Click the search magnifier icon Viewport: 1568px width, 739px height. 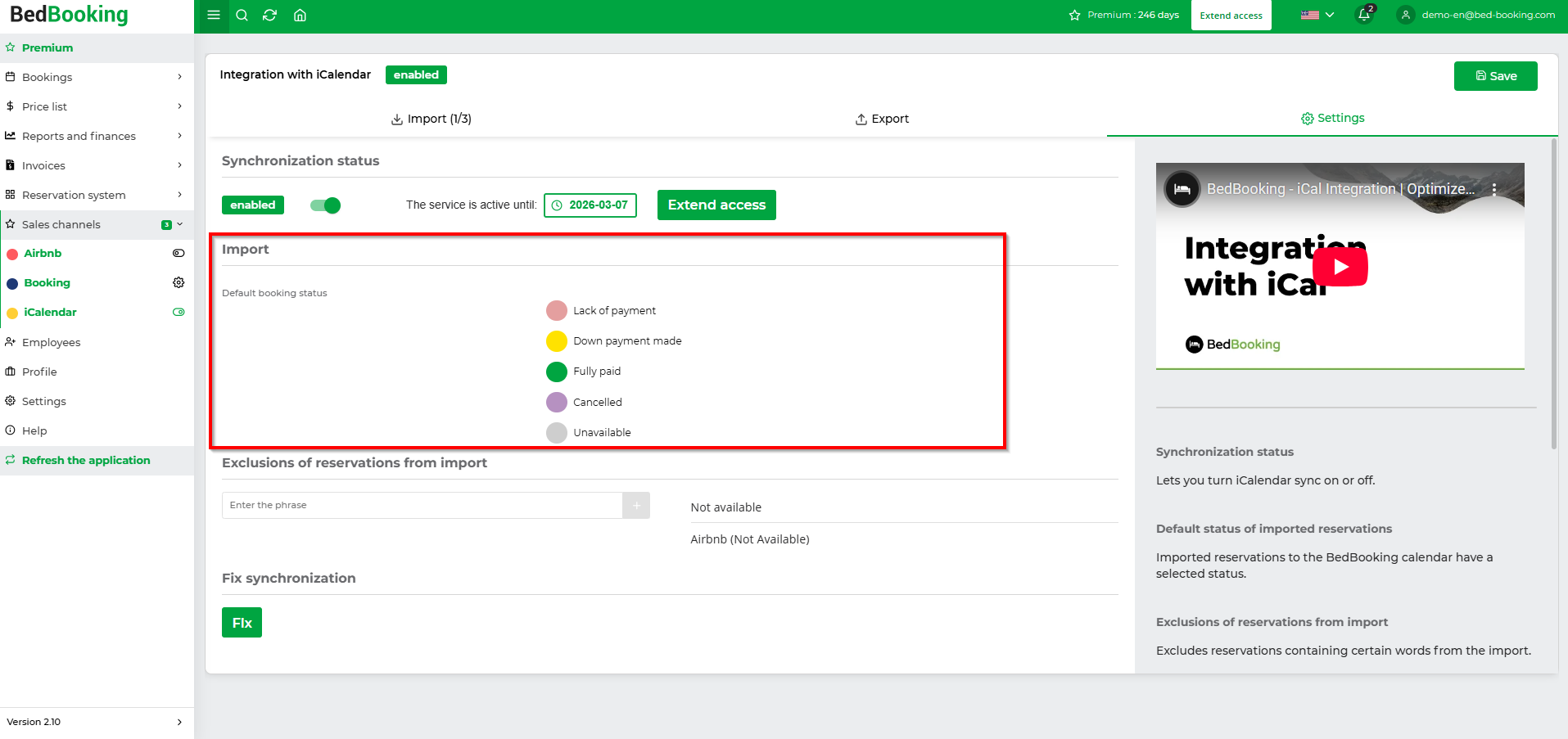pos(242,15)
